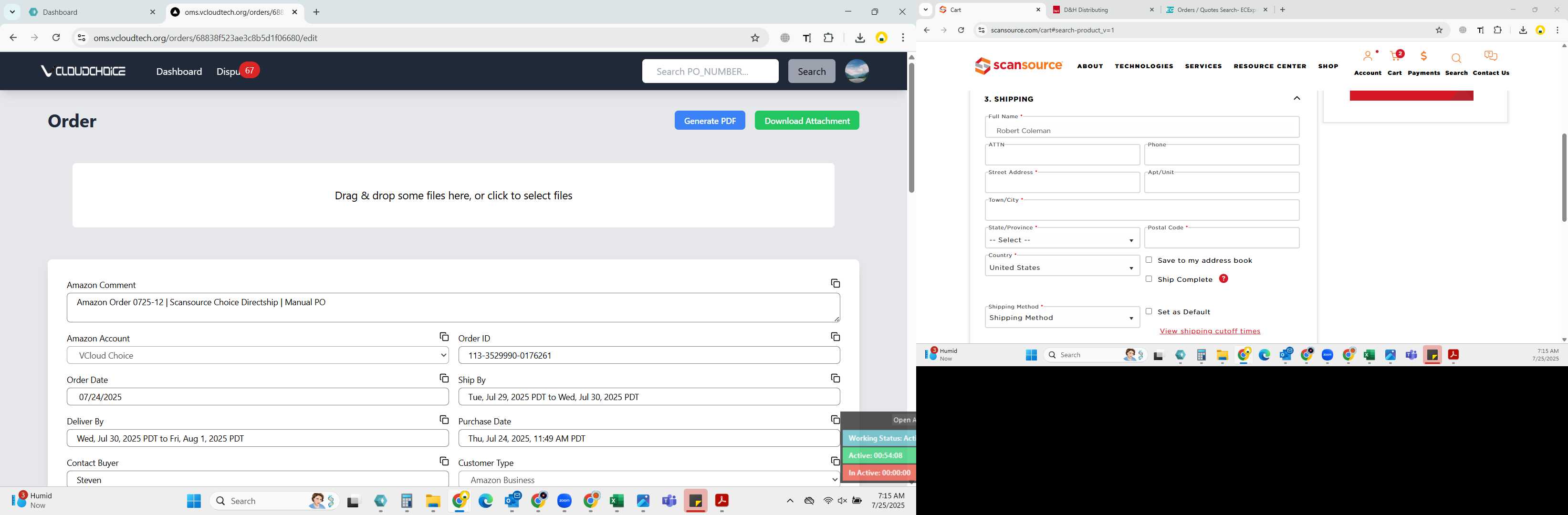Viewport: 1568px width, 515px height.
Task: Open tab list in ScanSource browser window
Action: [925, 10]
